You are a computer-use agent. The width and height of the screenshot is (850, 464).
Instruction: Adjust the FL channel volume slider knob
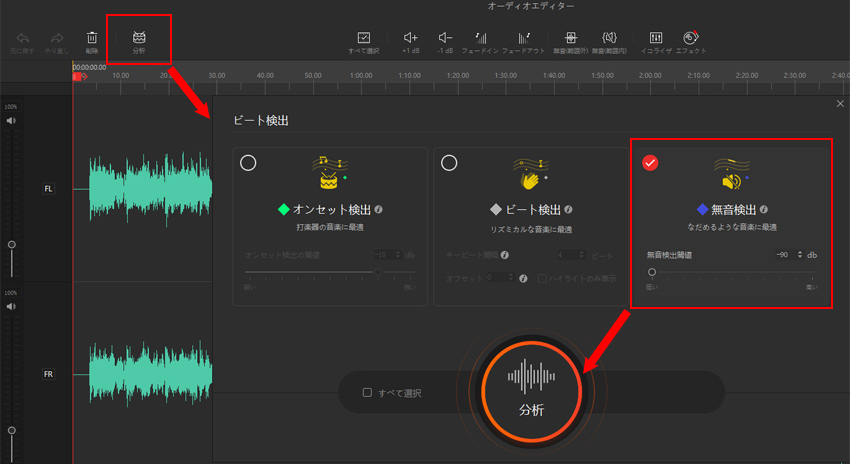pyautogui.click(x=11, y=244)
